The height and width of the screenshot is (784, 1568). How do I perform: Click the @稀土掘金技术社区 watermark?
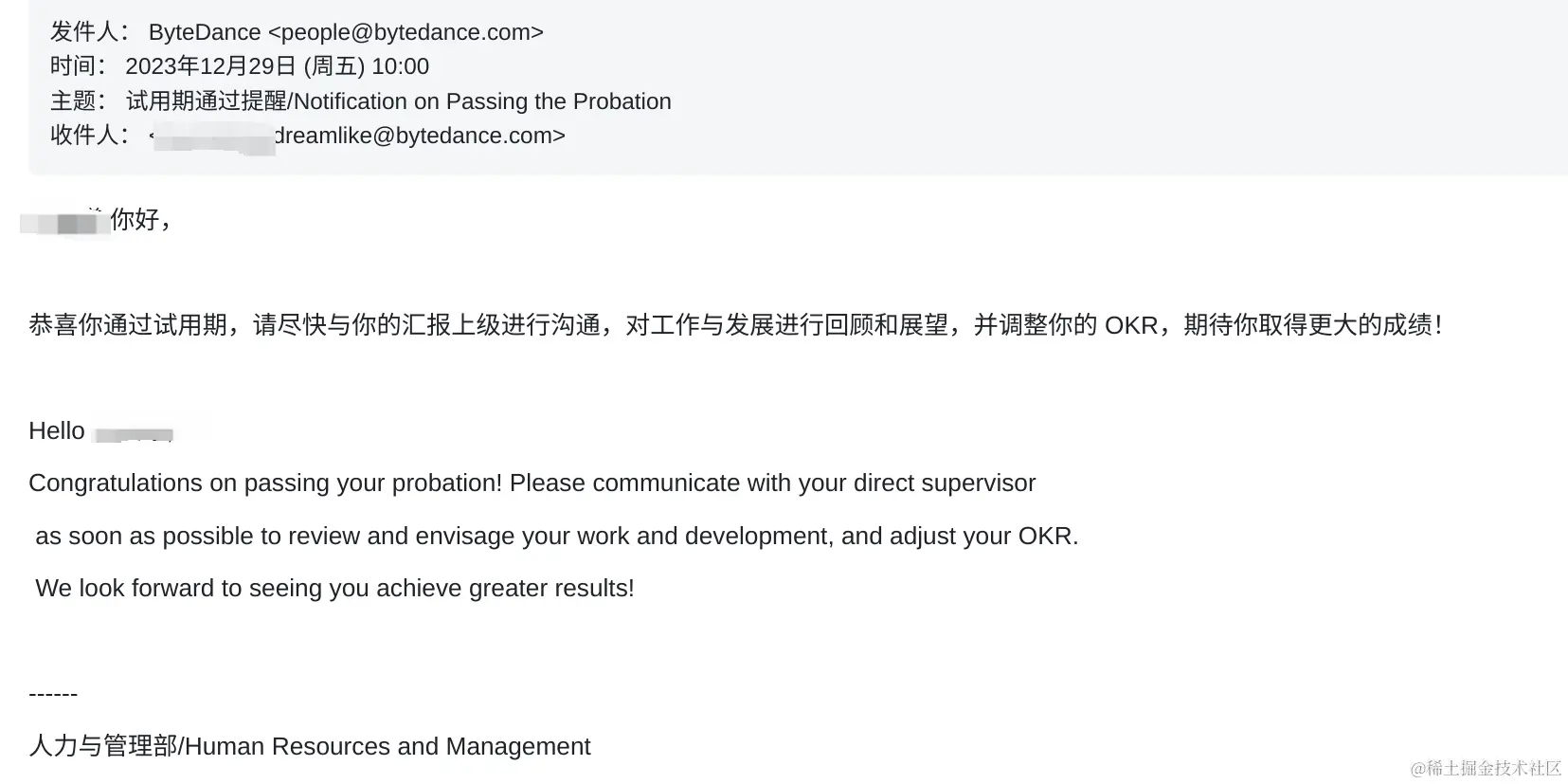(1486, 768)
